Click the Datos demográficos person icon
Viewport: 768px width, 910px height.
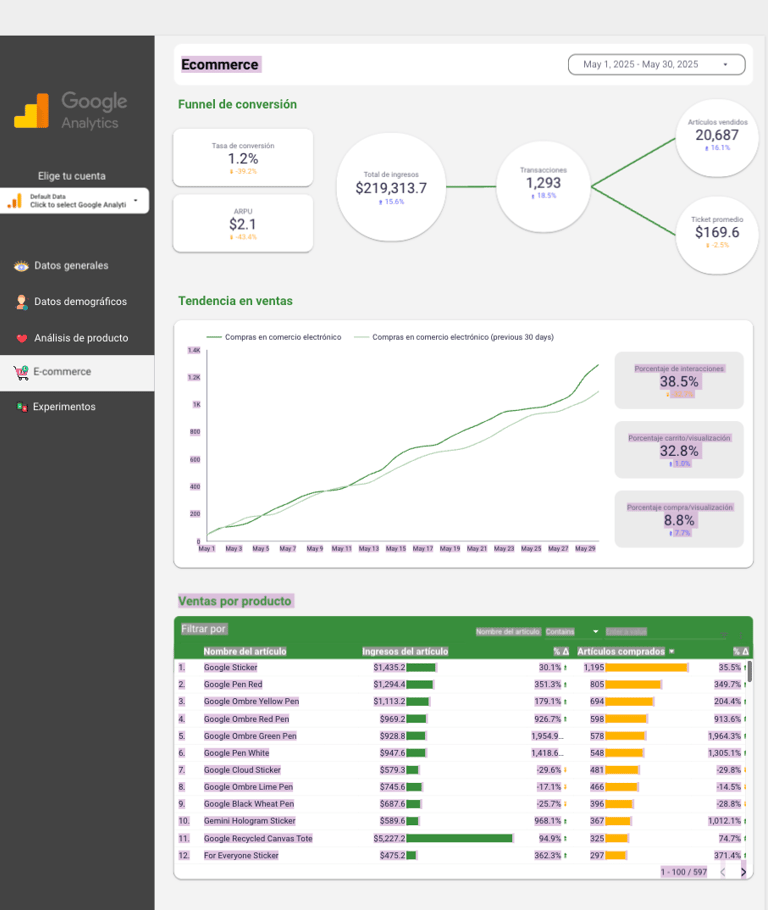coord(21,302)
